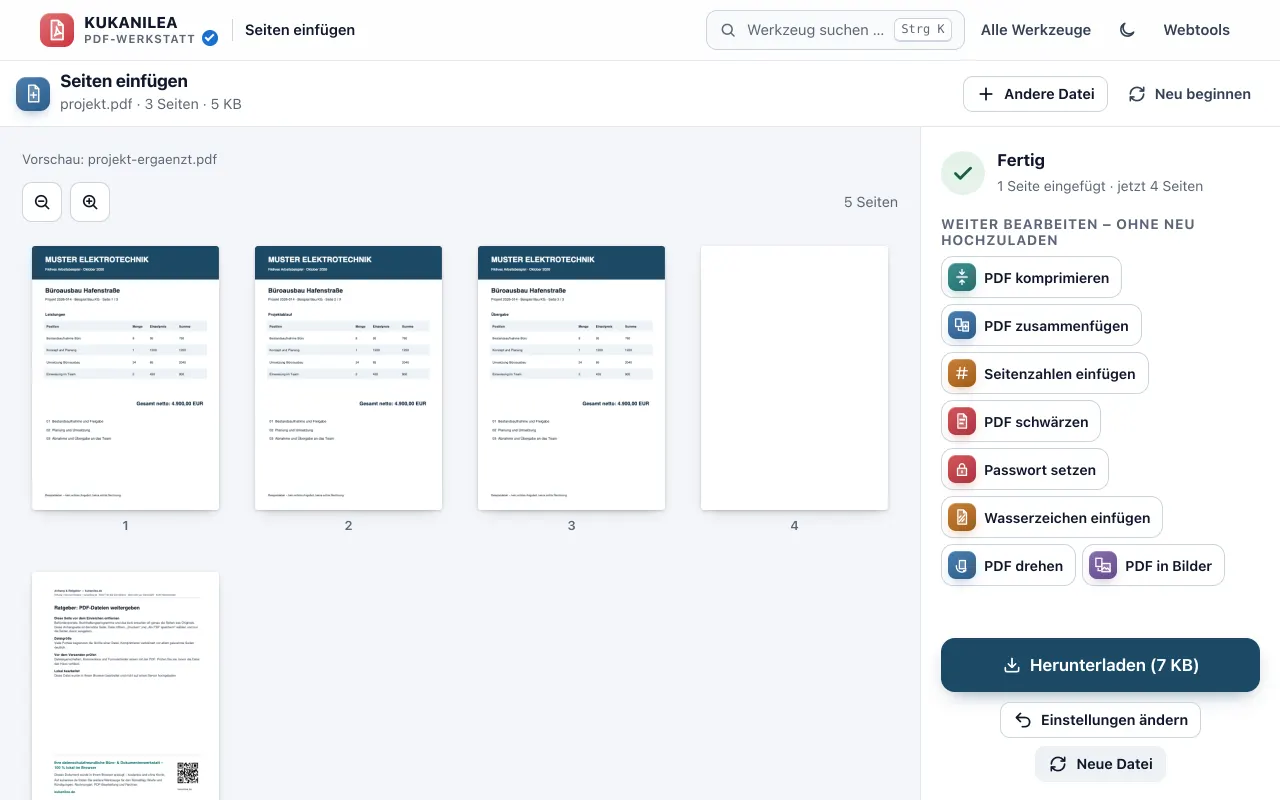
Task: Click the 'projekt.pdf · 3 Seiten · 5 KB' subtitle
Action: pos(151,104)
